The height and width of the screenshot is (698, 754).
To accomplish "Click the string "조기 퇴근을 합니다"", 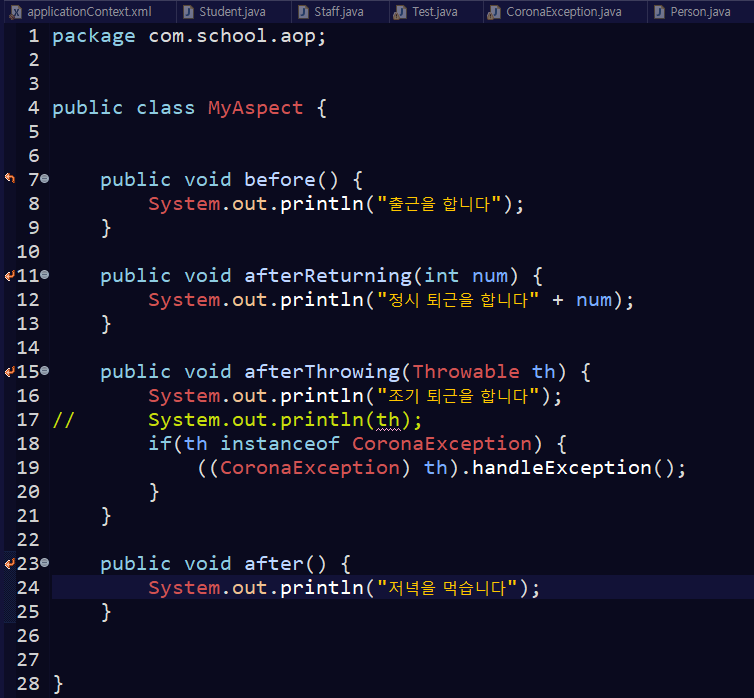I will point(458,396).
